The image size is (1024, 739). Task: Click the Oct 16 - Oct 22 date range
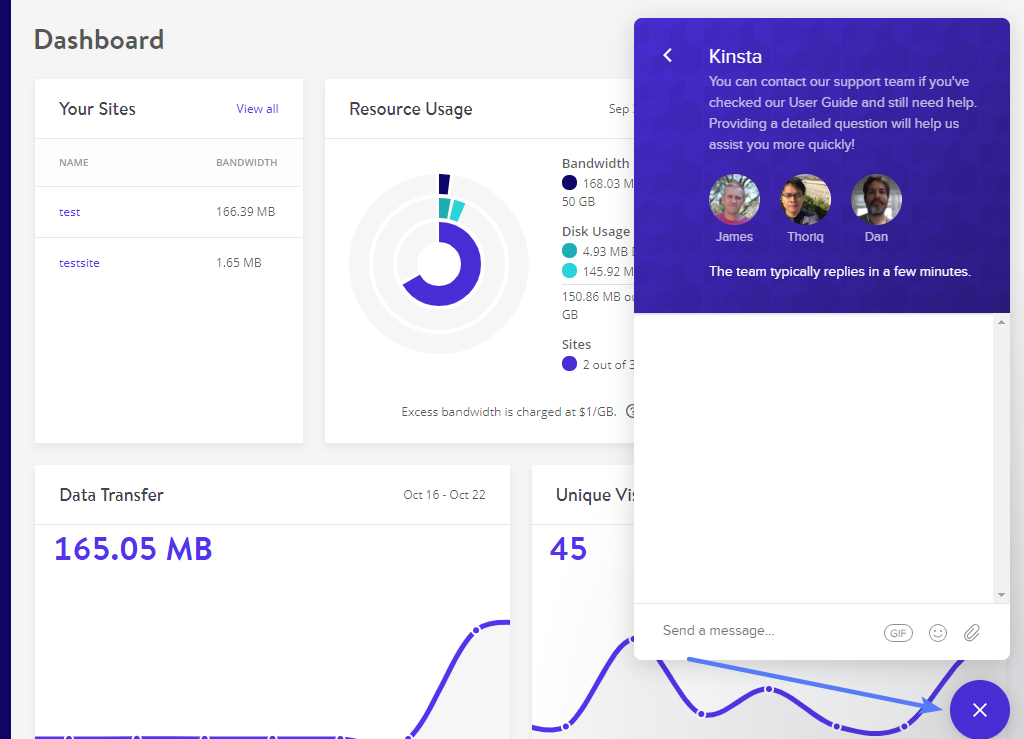tap(444, 495)
